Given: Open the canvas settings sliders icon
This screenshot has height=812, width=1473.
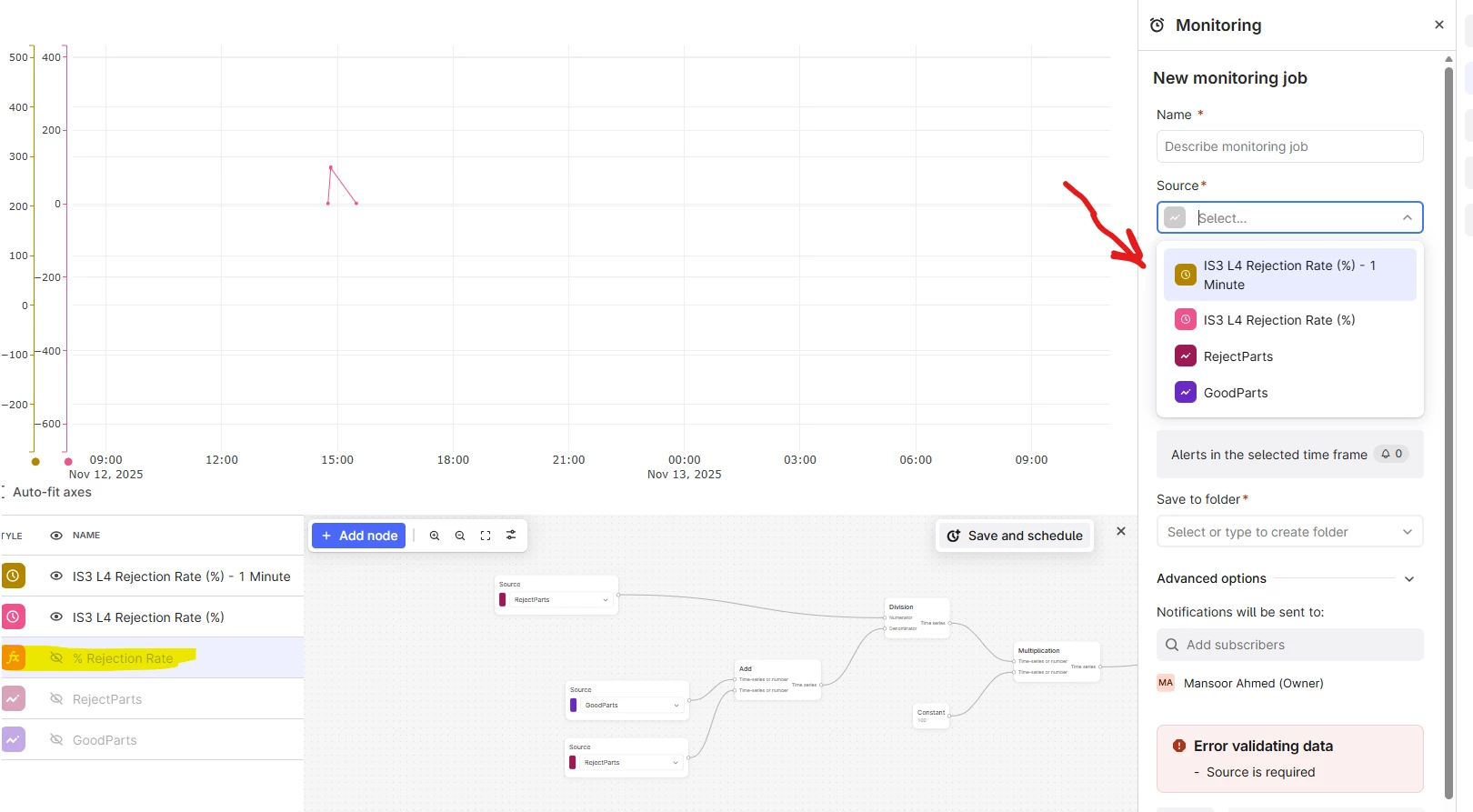Looking at the screenshot, I should 511,536.
